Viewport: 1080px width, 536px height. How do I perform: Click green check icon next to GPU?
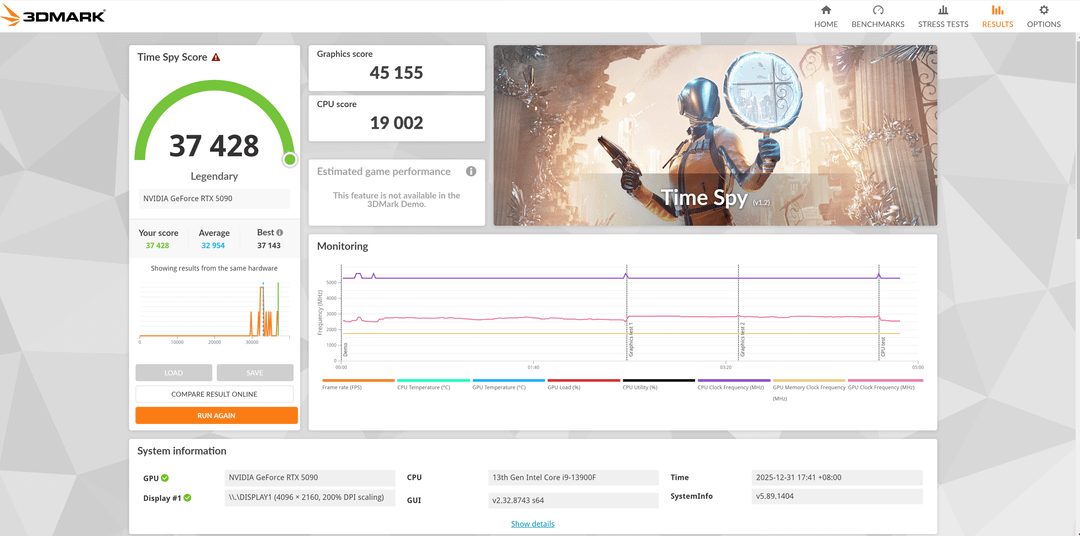coord(165,478)
